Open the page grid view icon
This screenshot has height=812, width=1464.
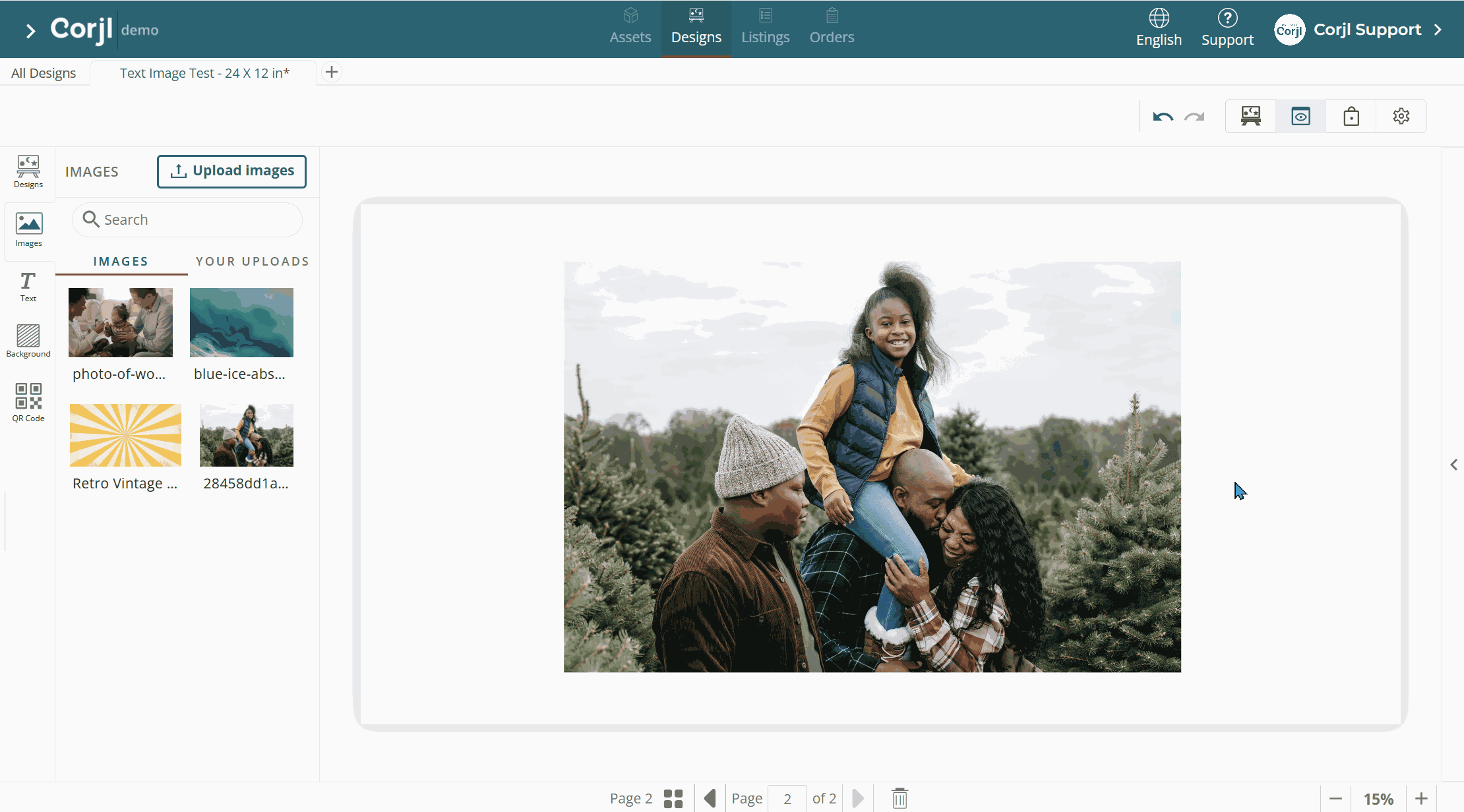[673, 798]
